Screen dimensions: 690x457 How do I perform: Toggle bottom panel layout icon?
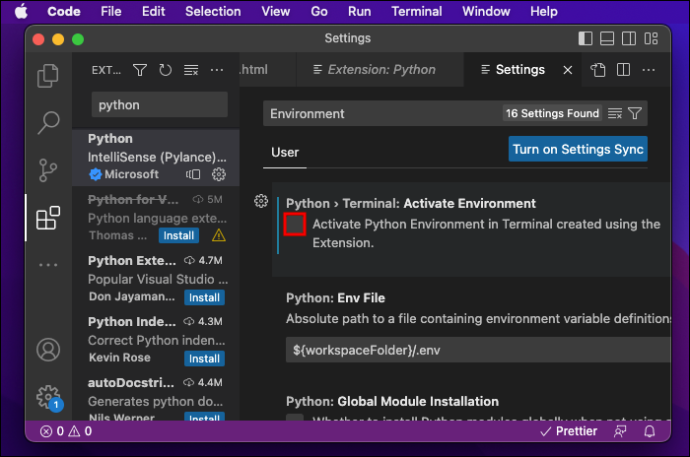[x=607, y=39]
